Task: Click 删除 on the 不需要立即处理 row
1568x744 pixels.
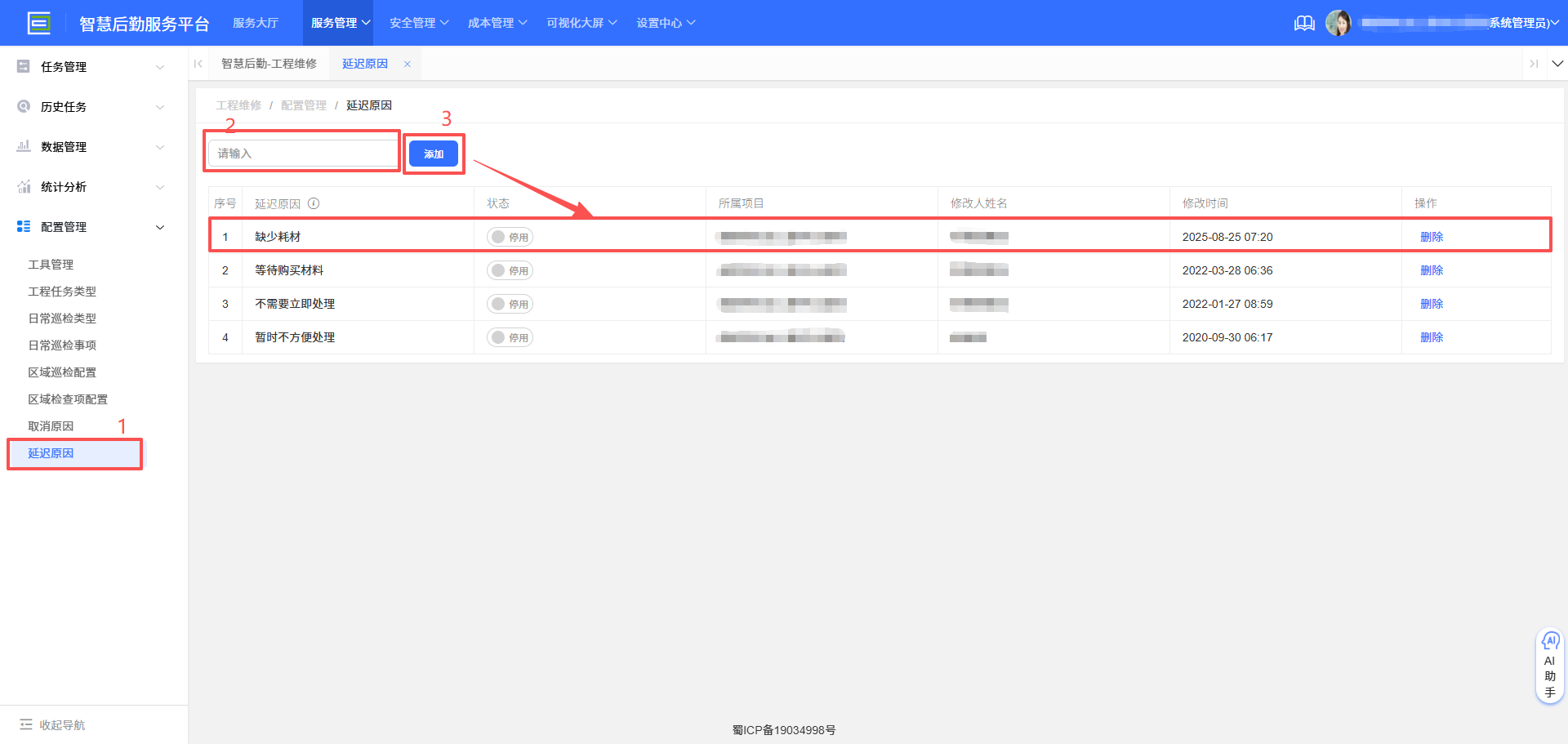Action: tap(1432, 303)
